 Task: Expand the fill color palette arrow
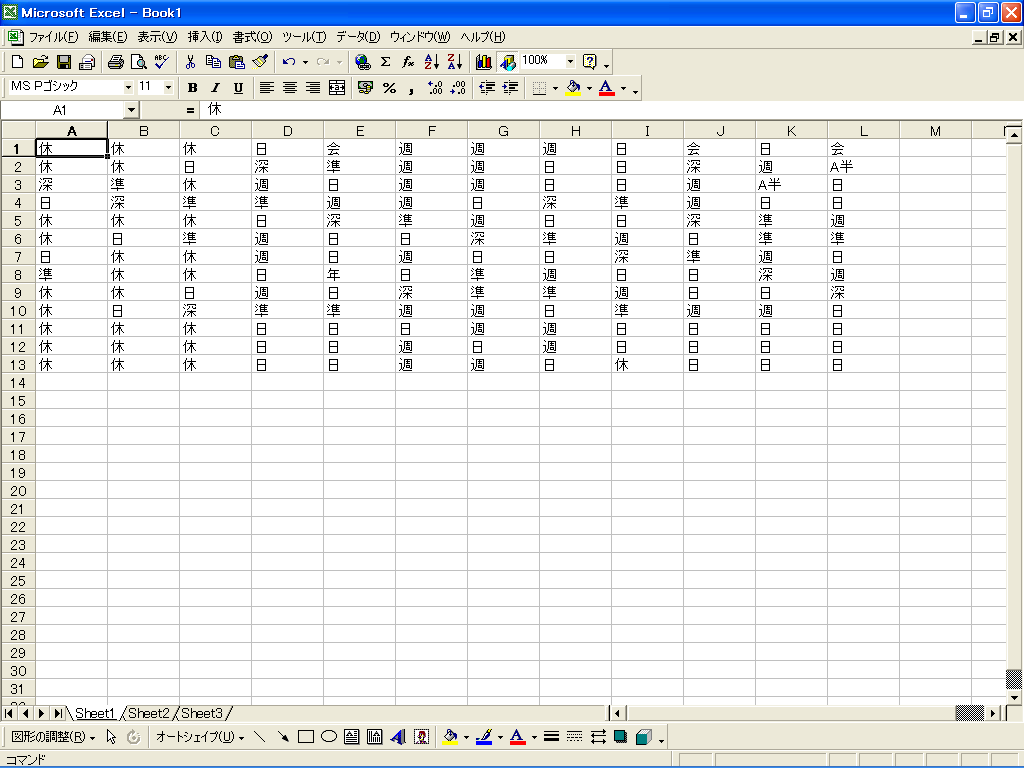[589, 88]
